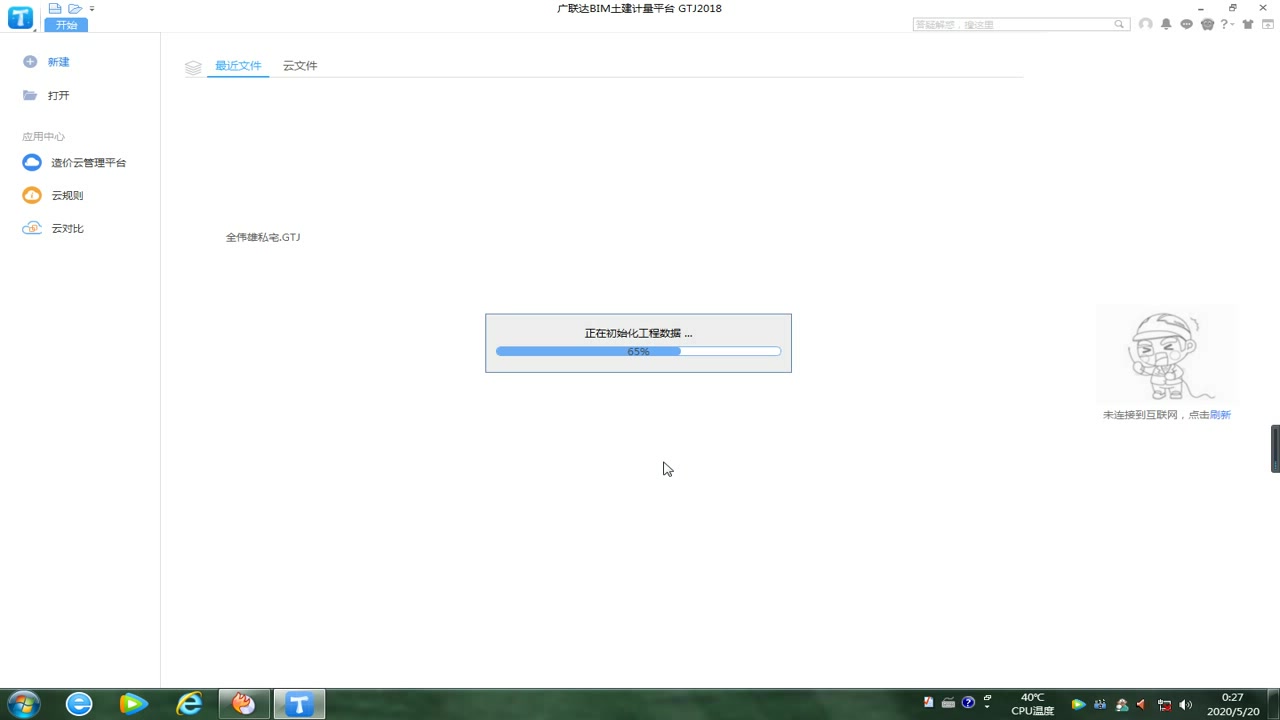Open the orange app icon on taskbar

tap(244, 704)
